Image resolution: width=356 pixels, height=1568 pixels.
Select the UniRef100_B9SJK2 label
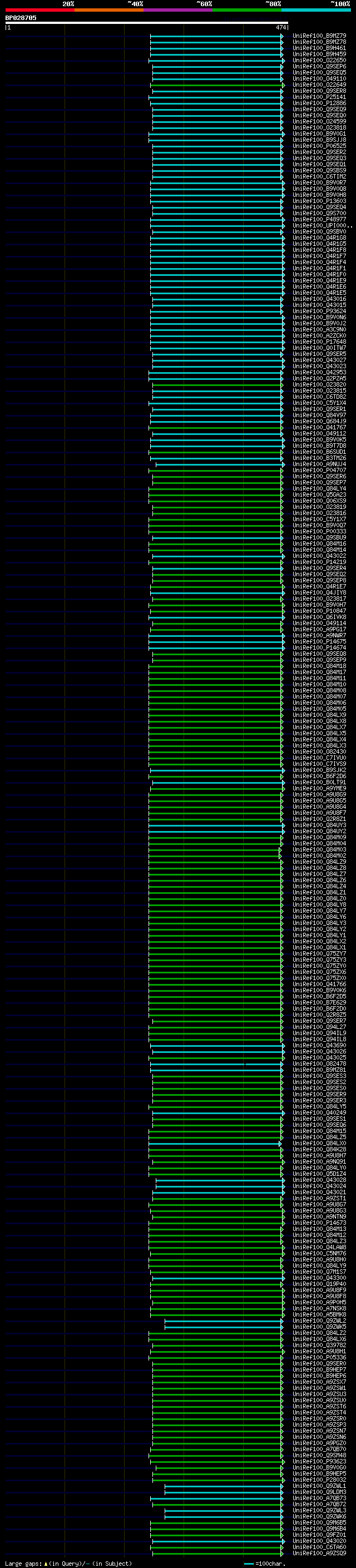click(x=319, y=770)
